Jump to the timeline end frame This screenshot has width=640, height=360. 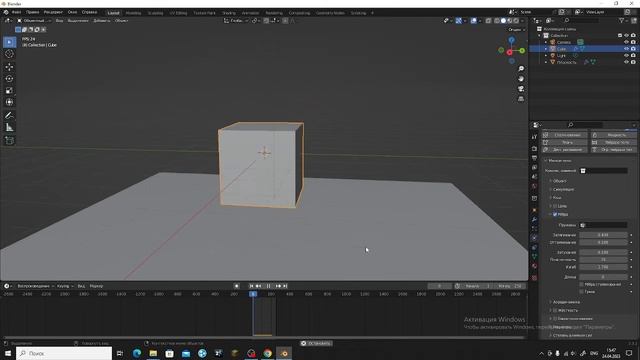click(285, 286)
